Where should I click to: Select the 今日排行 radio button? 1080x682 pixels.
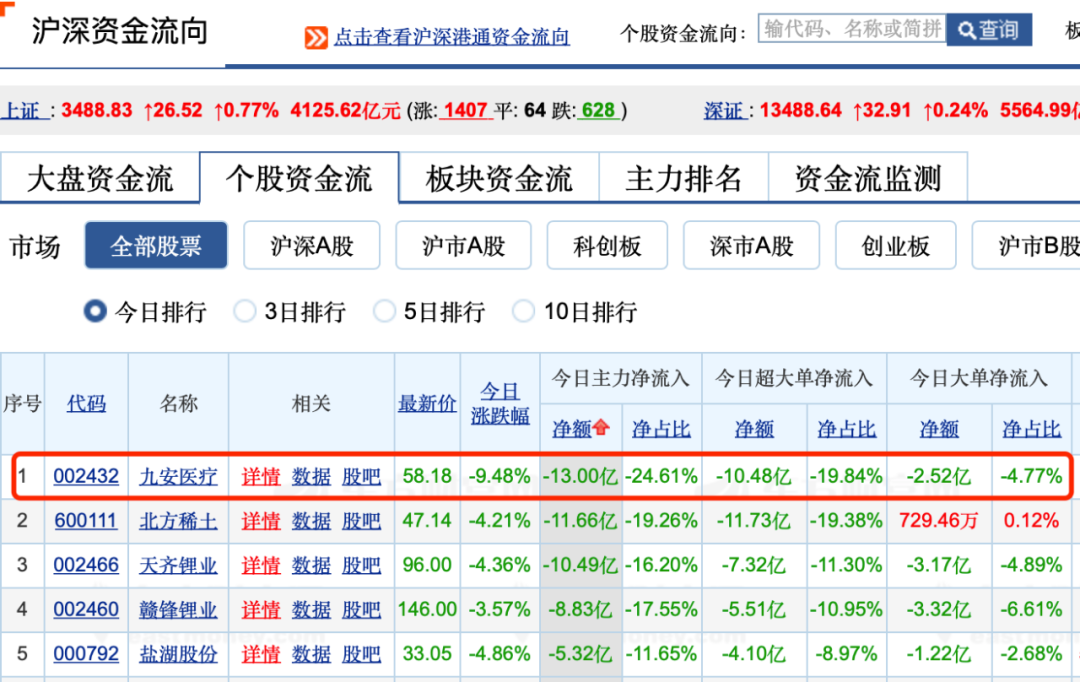[x=95, y=311]
